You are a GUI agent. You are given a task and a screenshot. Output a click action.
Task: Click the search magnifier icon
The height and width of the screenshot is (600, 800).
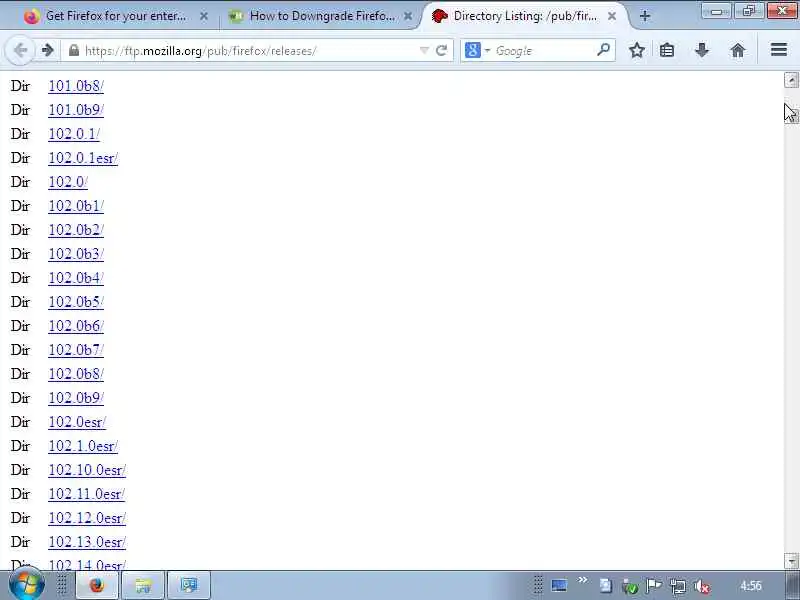coord(604,50)
